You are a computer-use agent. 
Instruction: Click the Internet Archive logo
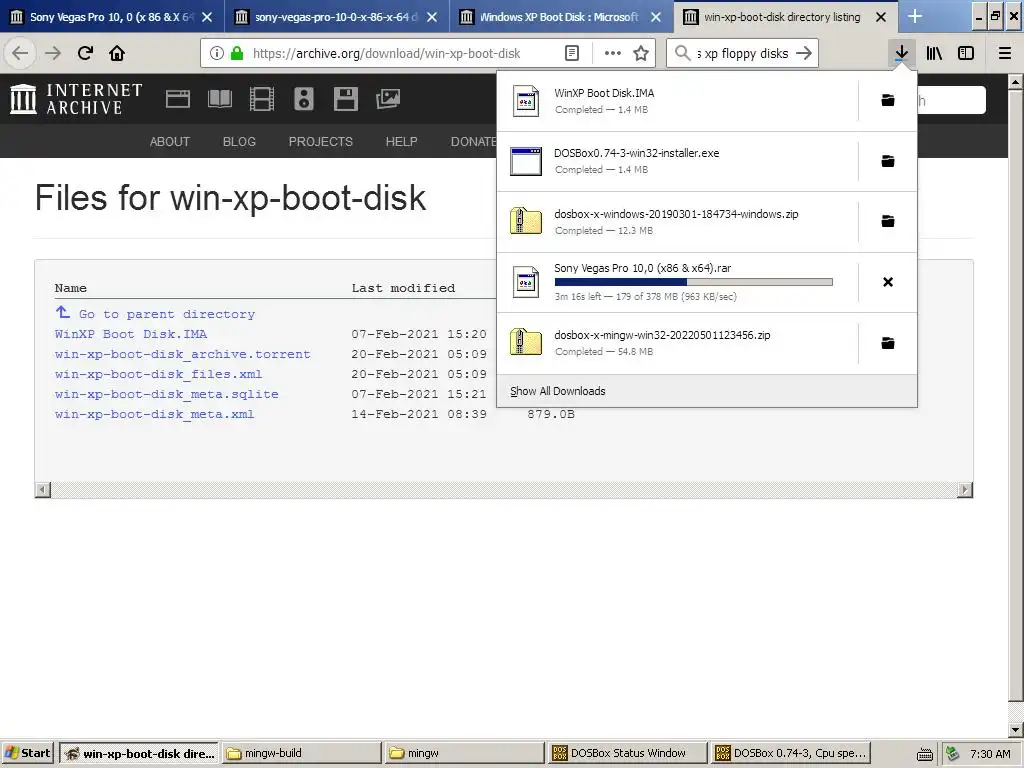pyautogui.click(x=76, y=99)
